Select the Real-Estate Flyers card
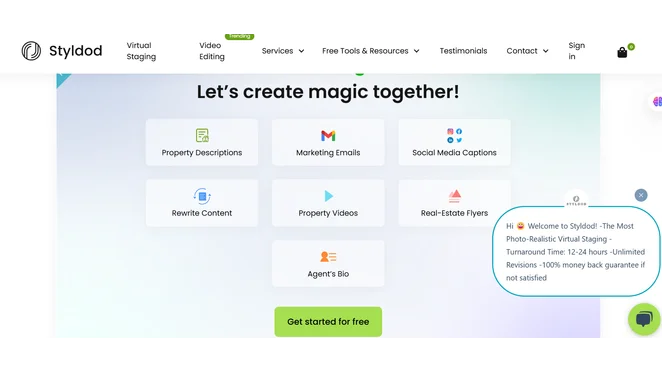662x372 pixels. coord(454,203)
